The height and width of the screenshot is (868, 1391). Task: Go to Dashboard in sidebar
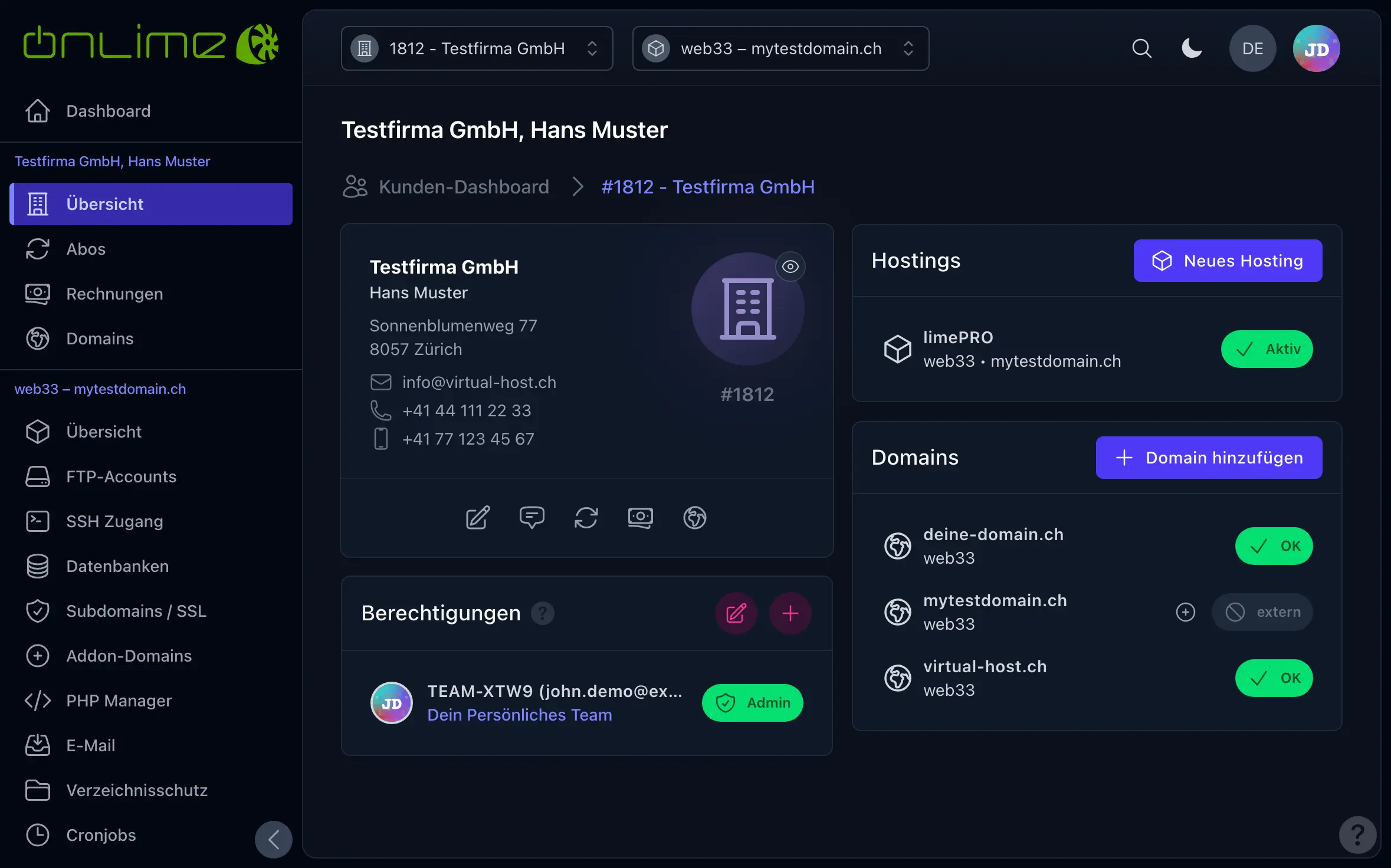click(150, 111)
